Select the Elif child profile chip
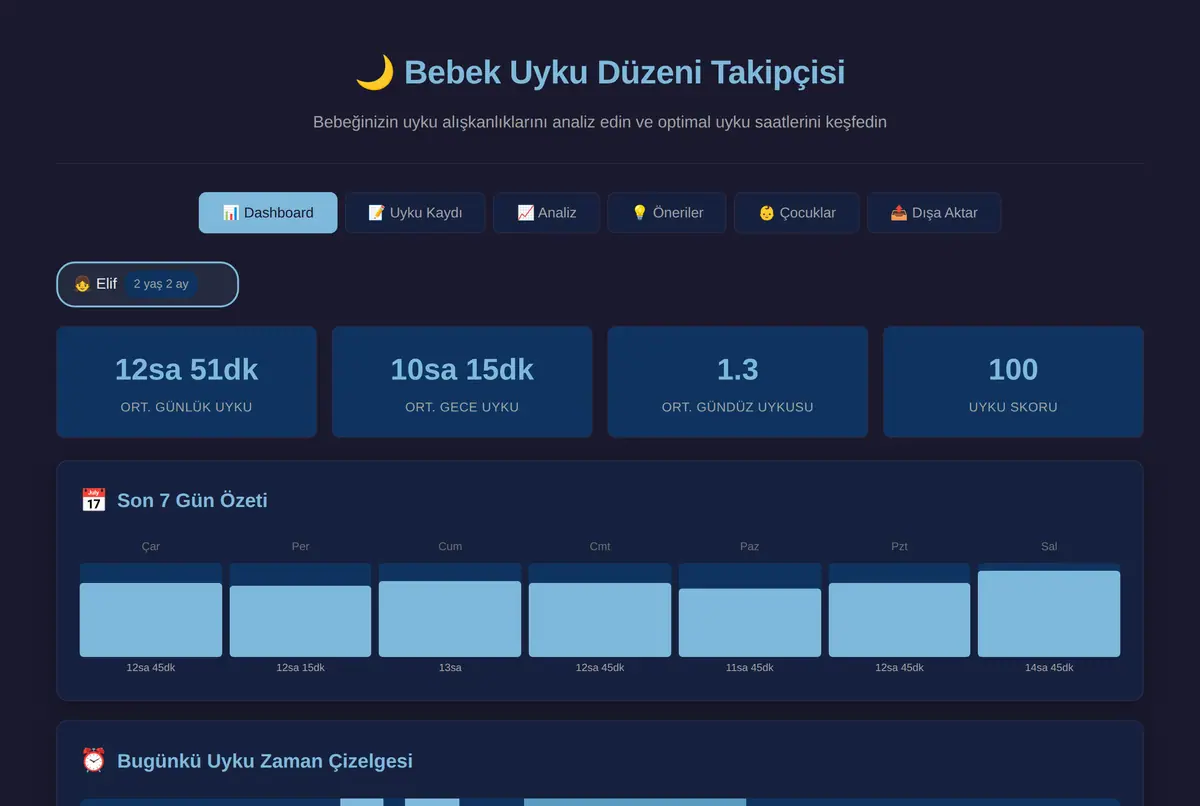The height and width of the screenshot is (806, 1200). pyautogui.click(x=147, y=284)
